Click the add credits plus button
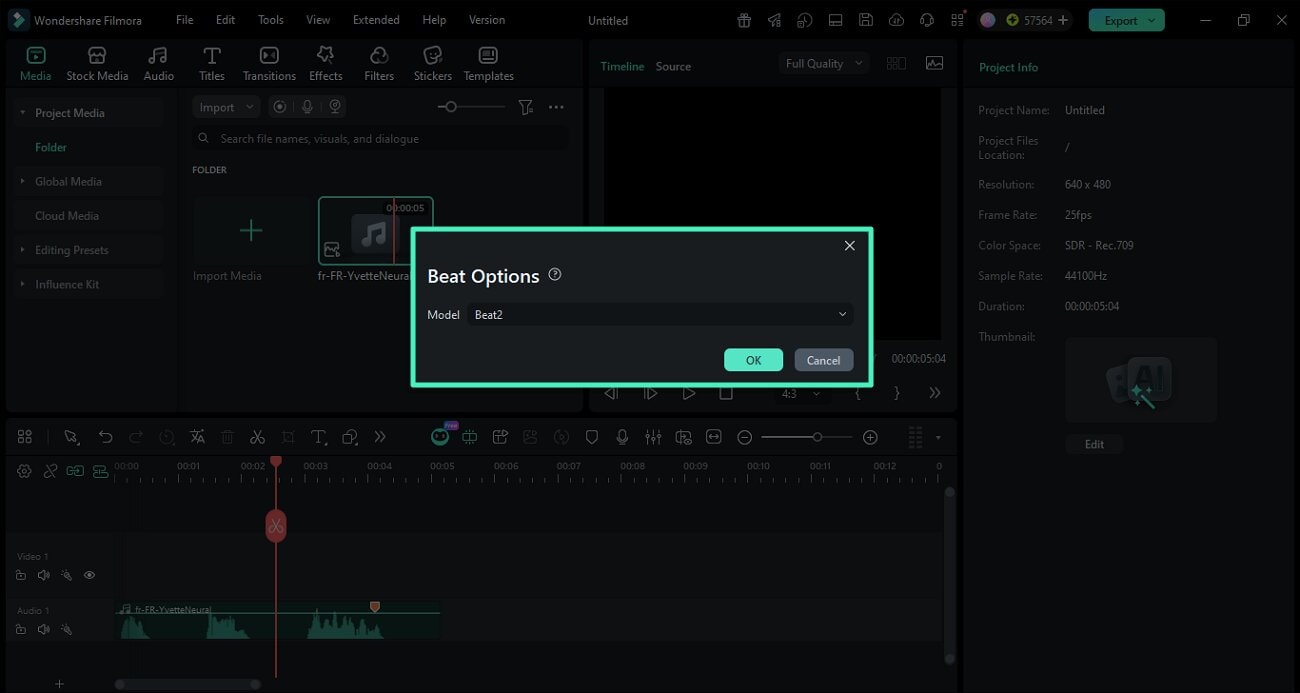 coord(1062,20)
